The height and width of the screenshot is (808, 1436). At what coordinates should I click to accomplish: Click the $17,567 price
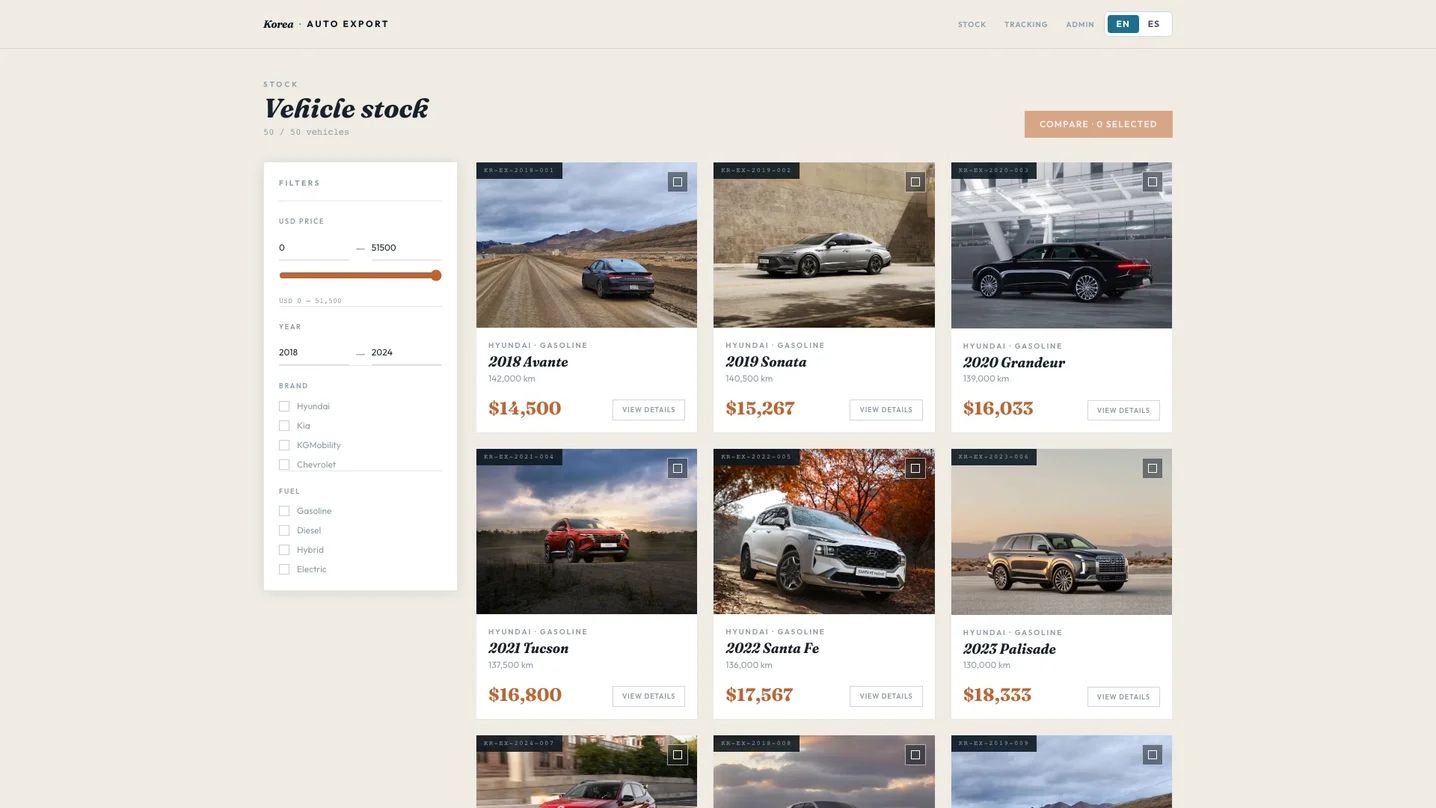pos(759,695)
